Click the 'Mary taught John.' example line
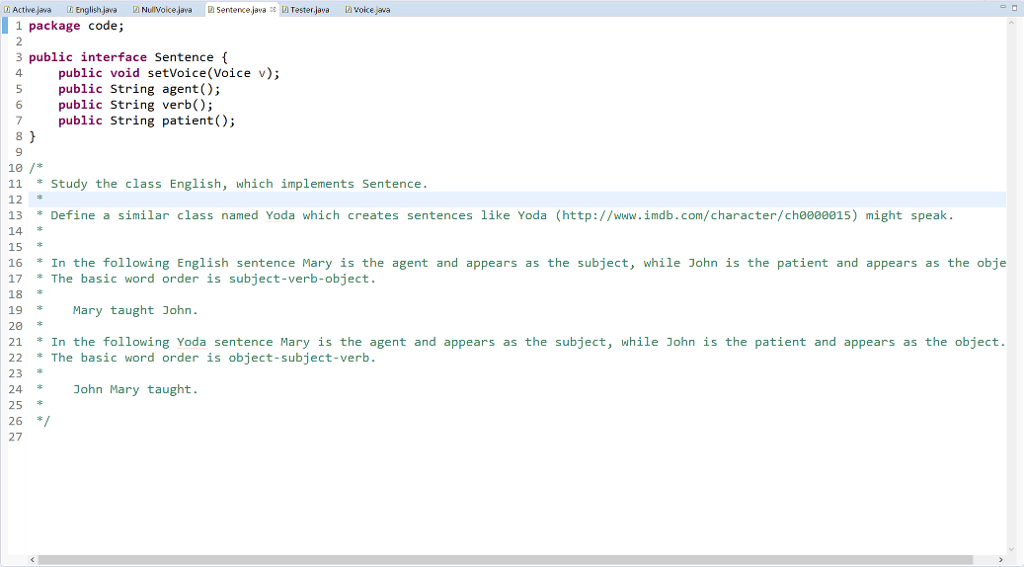 click(135, 310)
